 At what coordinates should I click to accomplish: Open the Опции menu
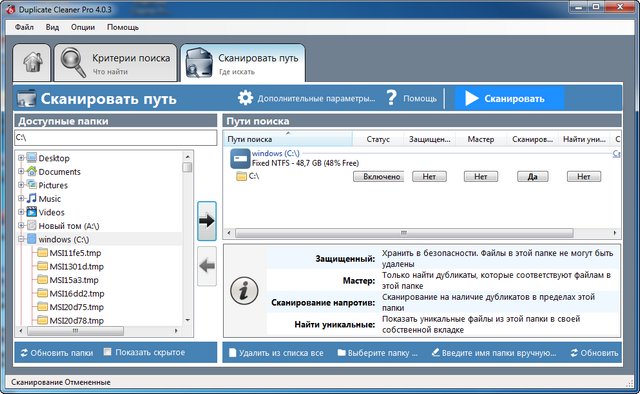click(83, 27)
